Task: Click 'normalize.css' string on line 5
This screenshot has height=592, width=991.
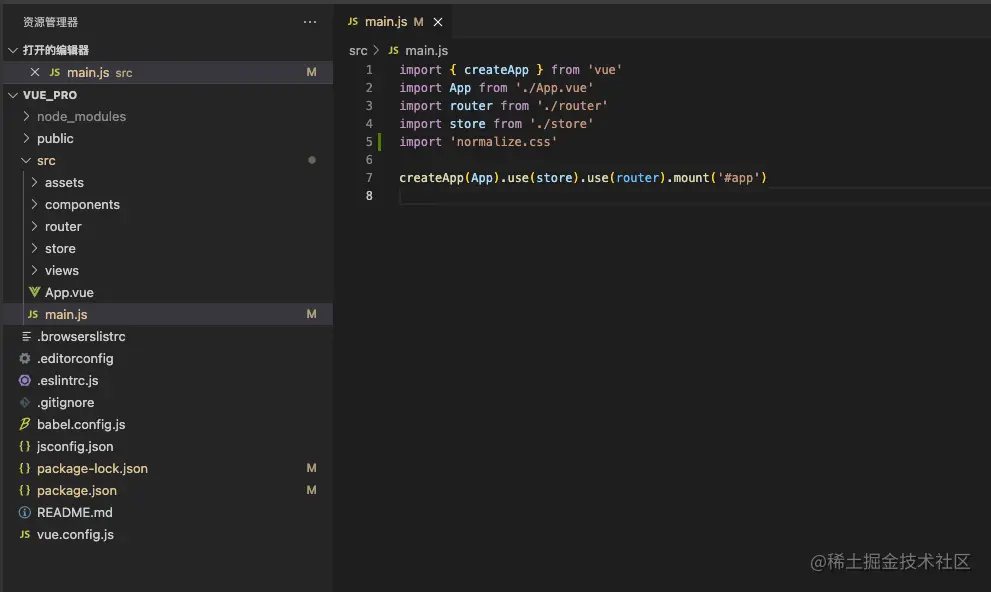Action: (503, 142)
